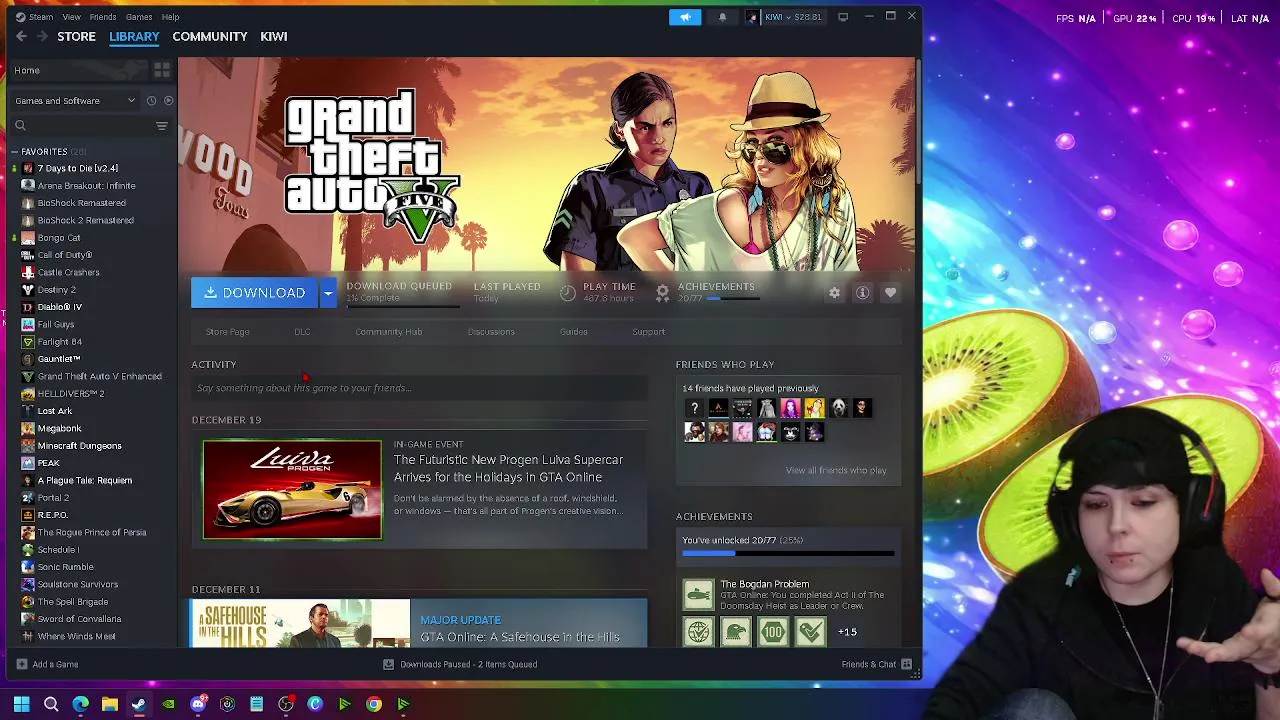Open the Games menu
1280x720 pixels.
tap(139, 17)
